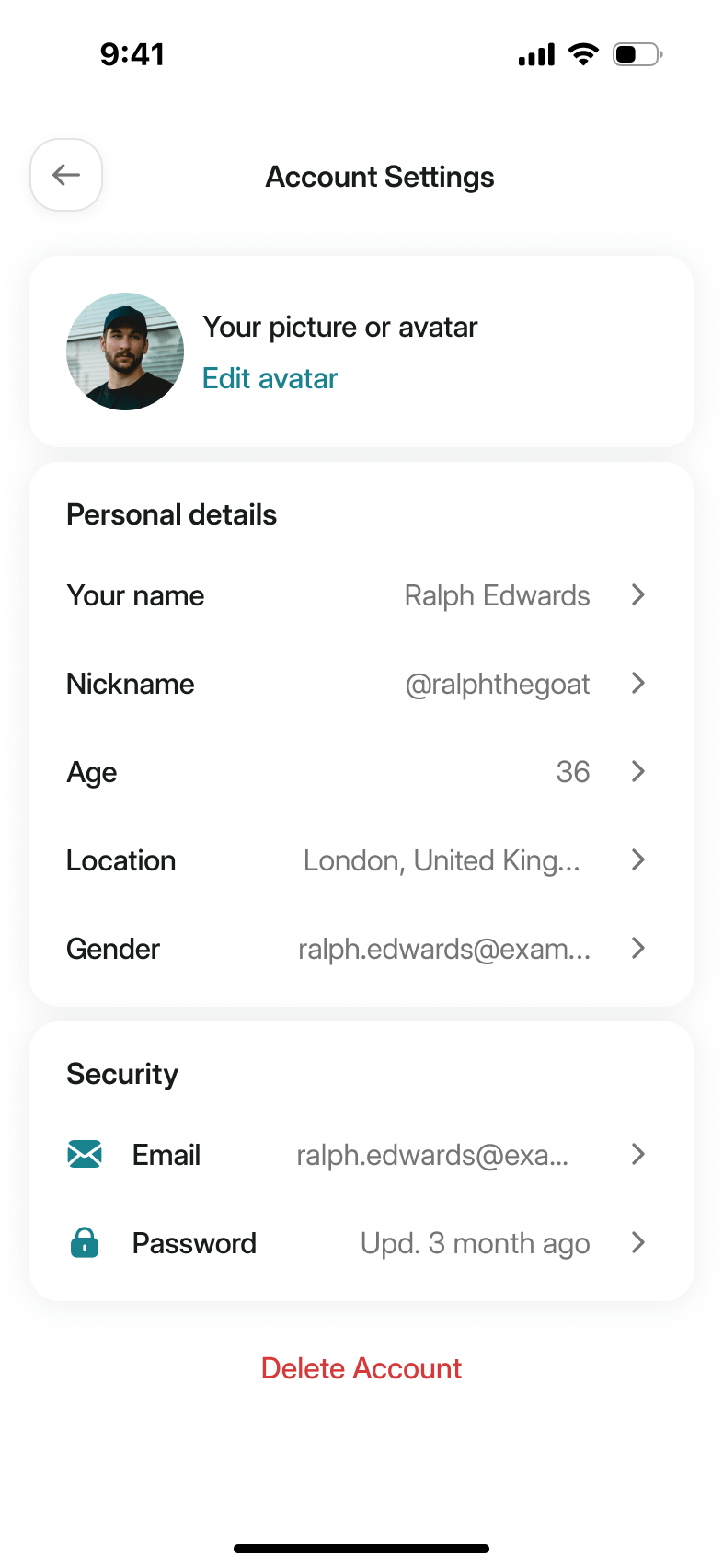This screenshot has width=723, height=1568.
Task: Tap the battery status icon
Action: pos(637,54)
